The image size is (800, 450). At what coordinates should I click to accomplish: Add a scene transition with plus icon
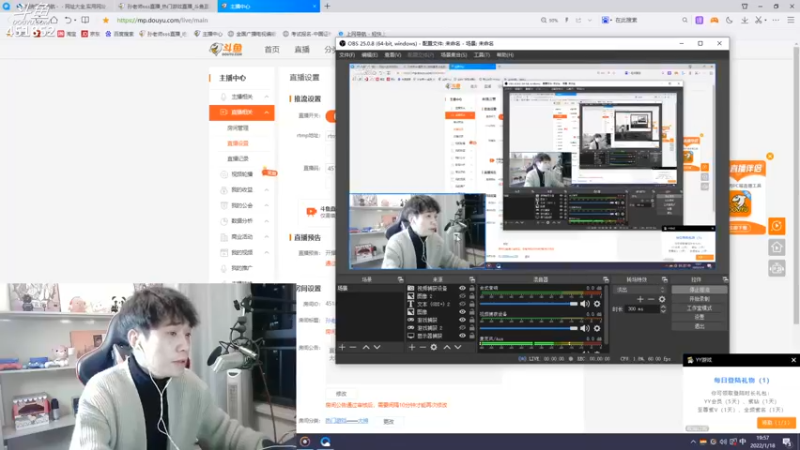640,299
